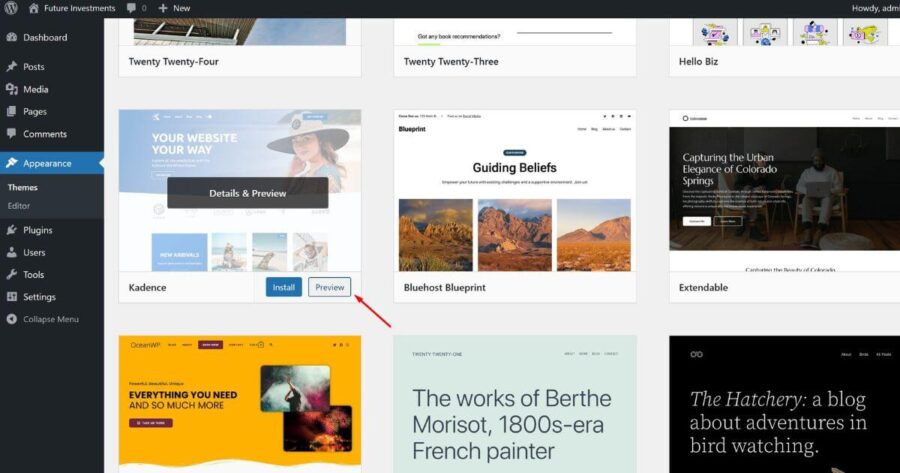Click the Hello Biz theme name
This screenshot has width=900, height=473.
(698, 61)
